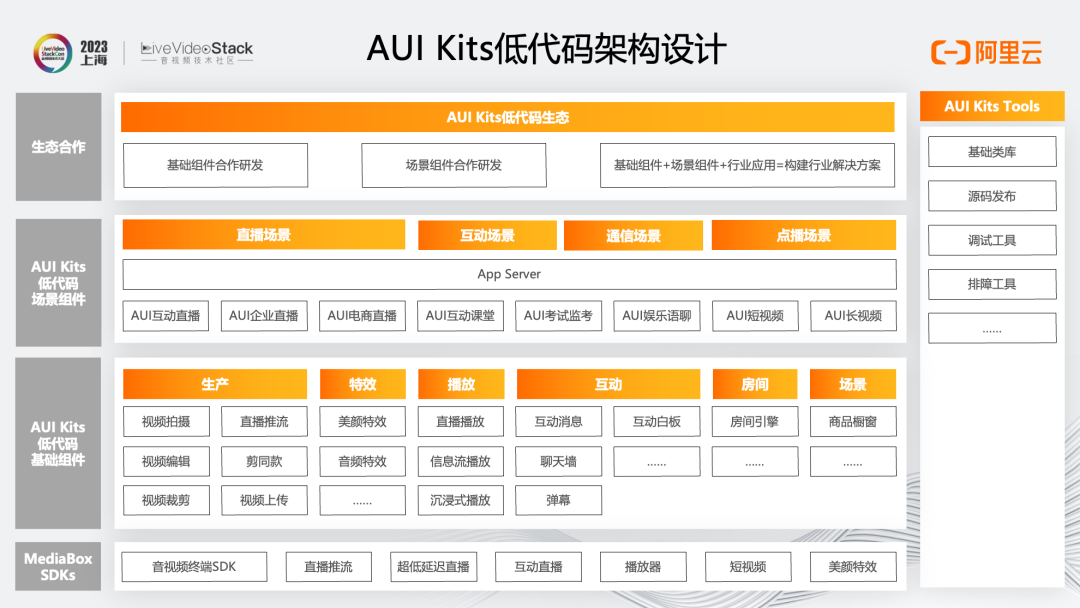Select the 房间 orange header

pyautogui.click(x=755, y=384)
